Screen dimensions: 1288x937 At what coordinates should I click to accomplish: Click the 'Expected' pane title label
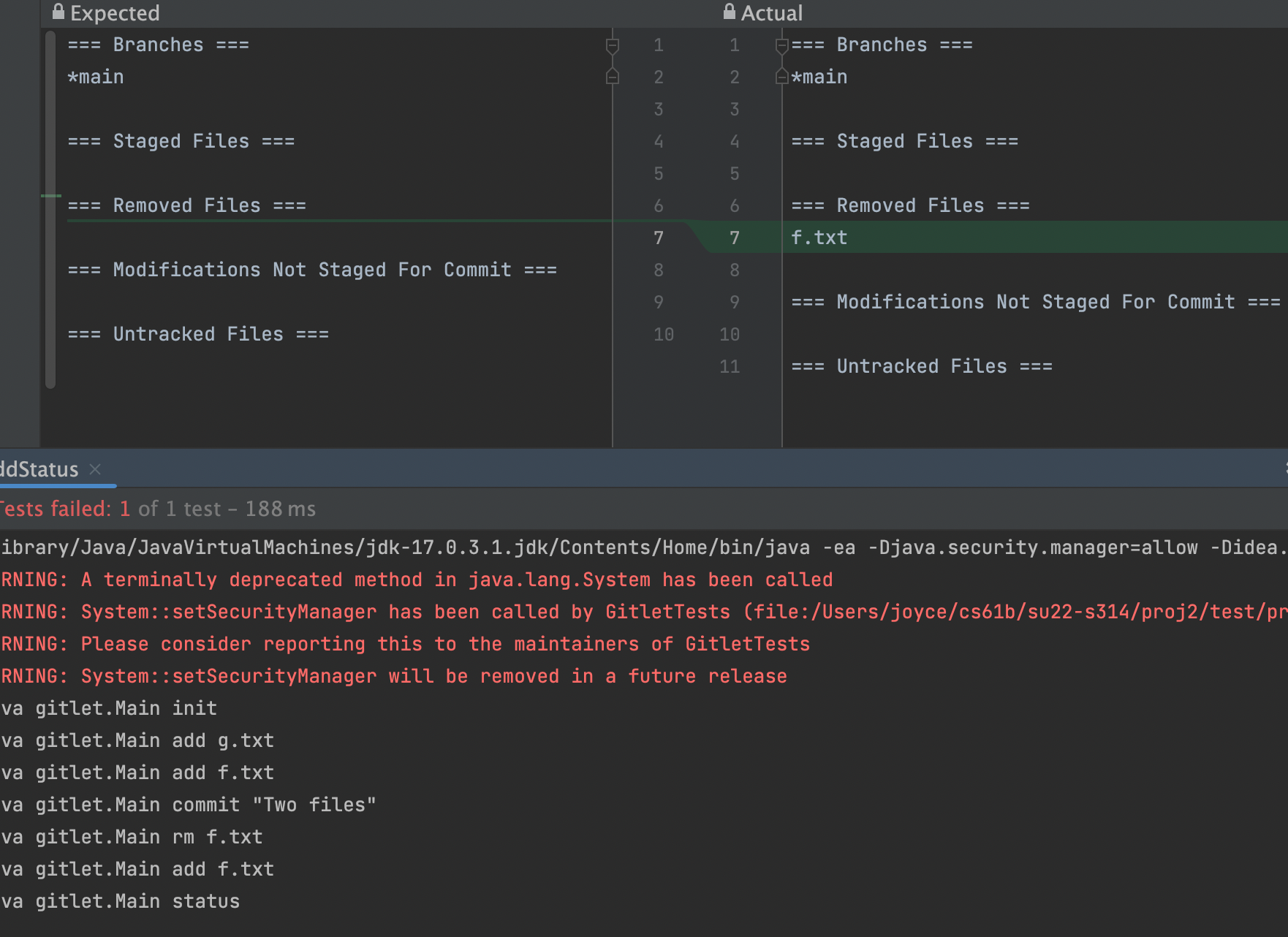tap(115, 13)
